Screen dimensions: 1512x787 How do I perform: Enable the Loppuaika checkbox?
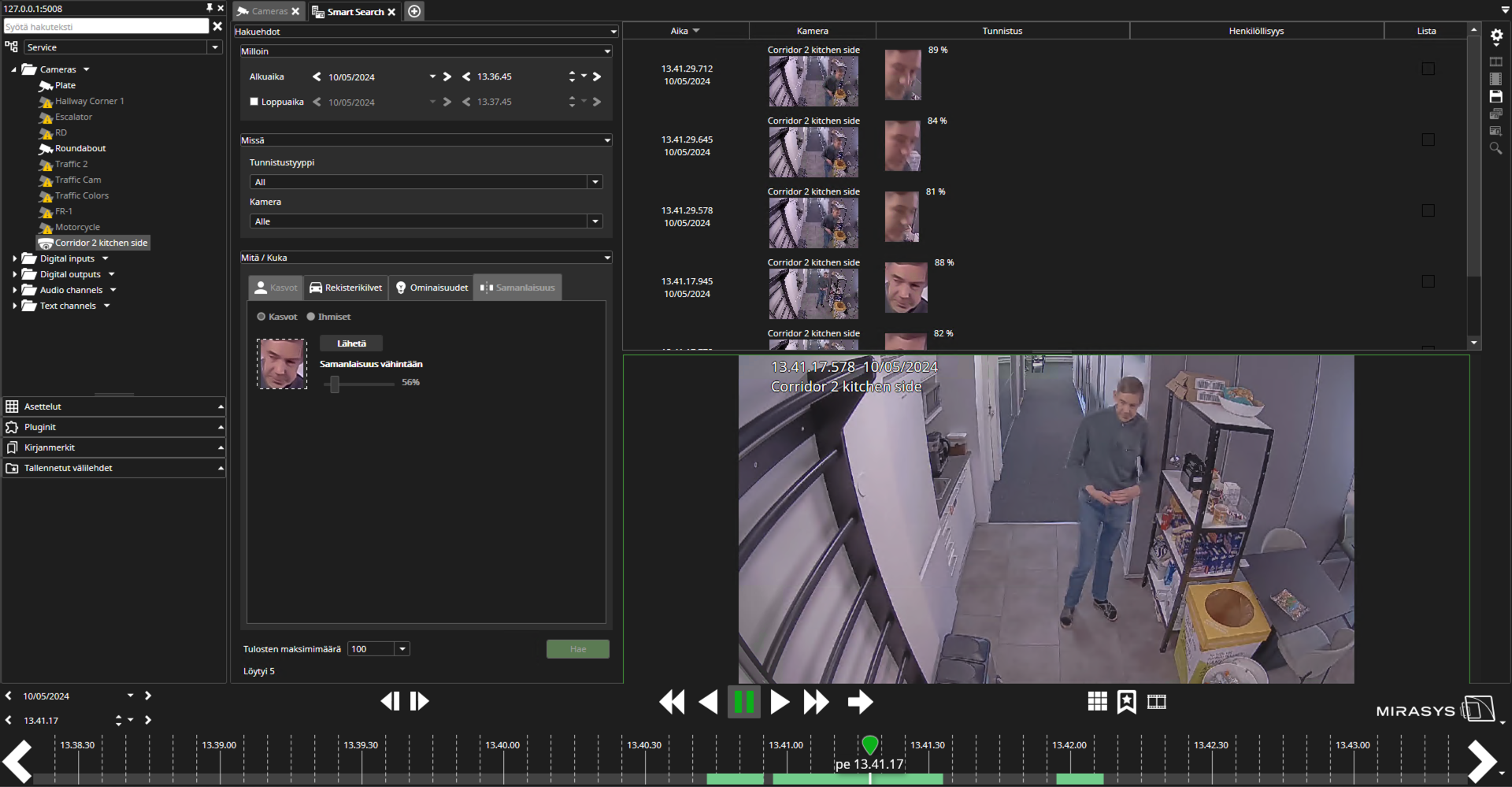pyautogui.click(x=254, y=102)
